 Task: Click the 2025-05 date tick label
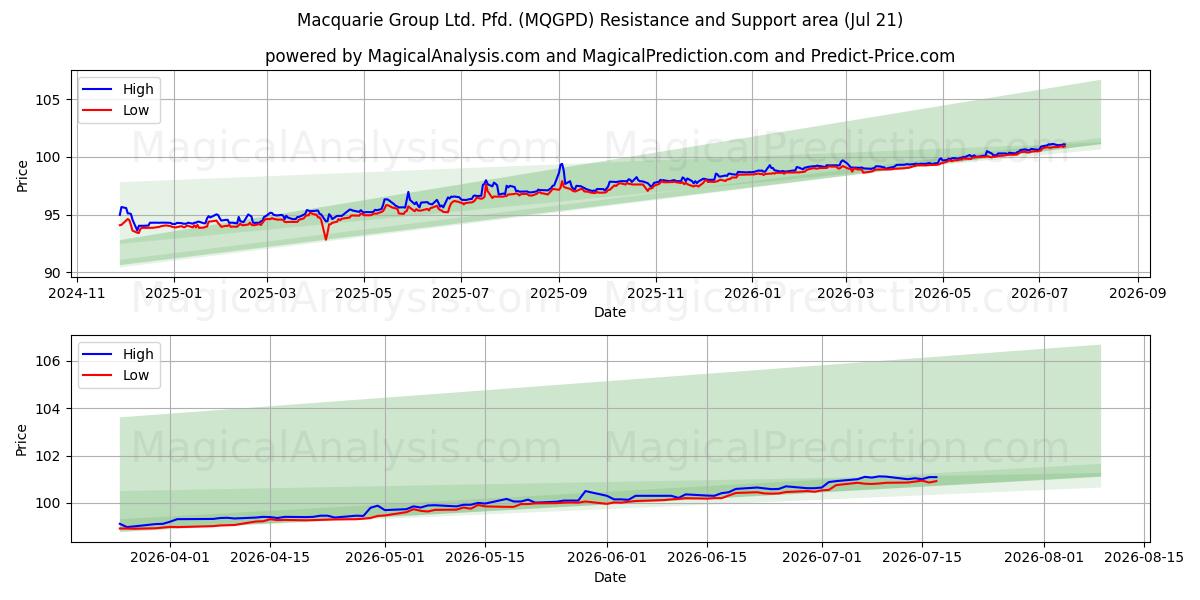364,293
